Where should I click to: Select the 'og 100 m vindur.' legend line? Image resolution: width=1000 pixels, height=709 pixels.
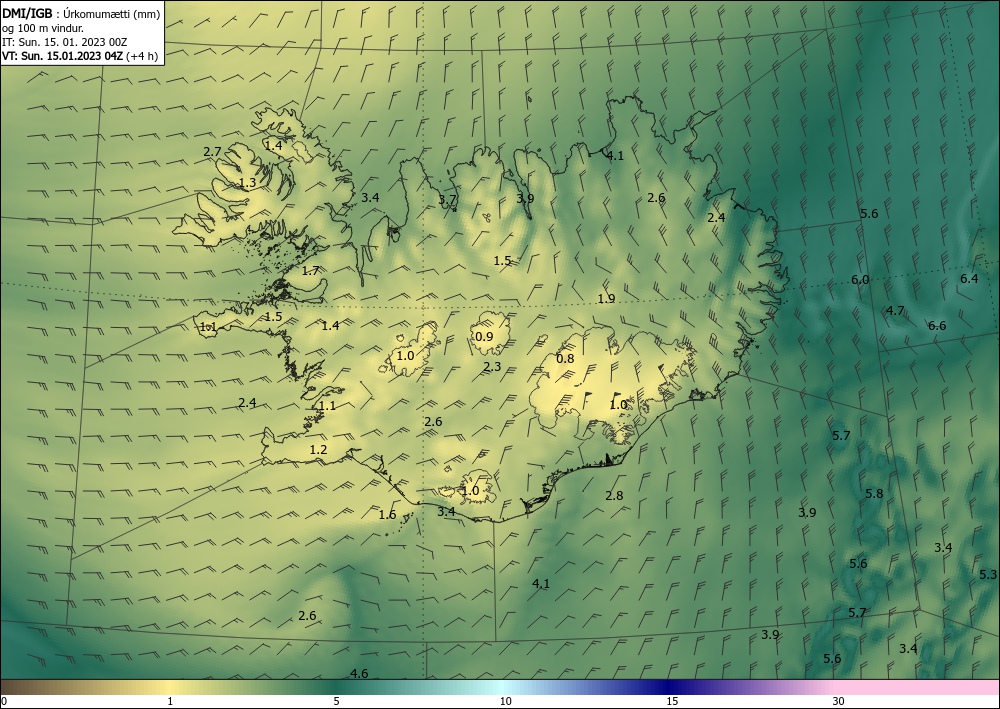[43, 27]
